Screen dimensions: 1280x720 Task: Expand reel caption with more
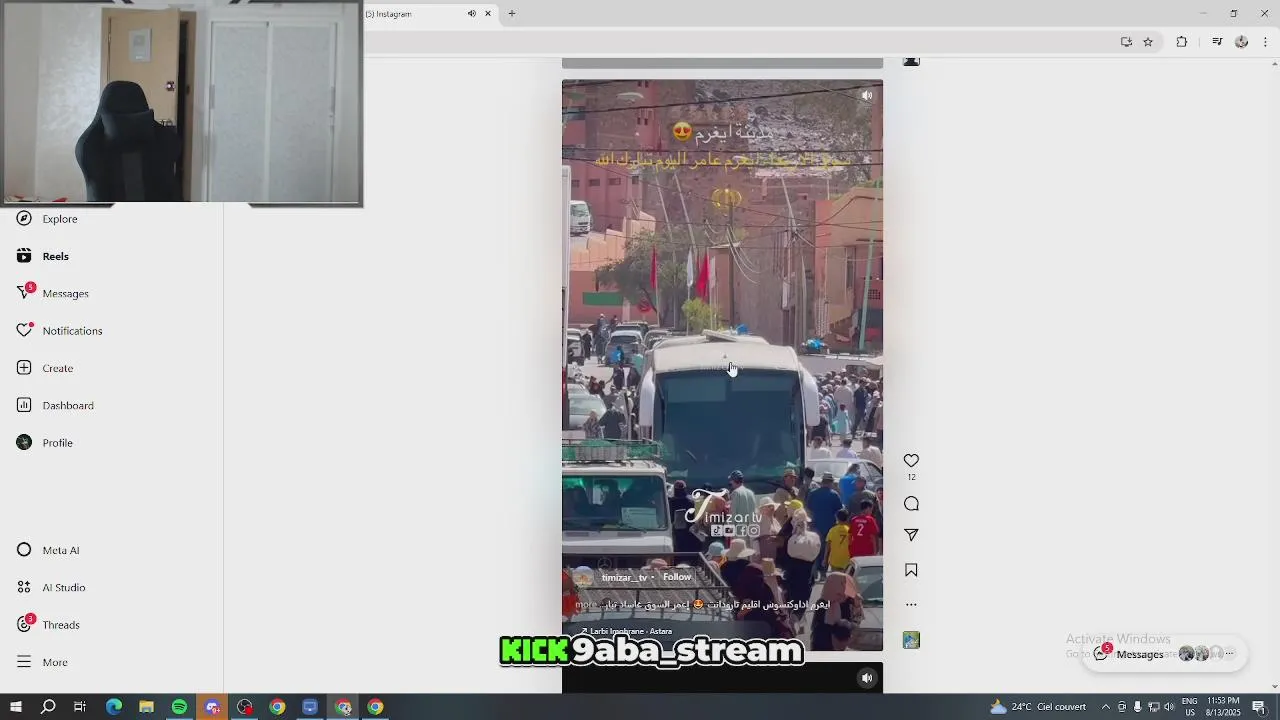(x=586, y=605)
